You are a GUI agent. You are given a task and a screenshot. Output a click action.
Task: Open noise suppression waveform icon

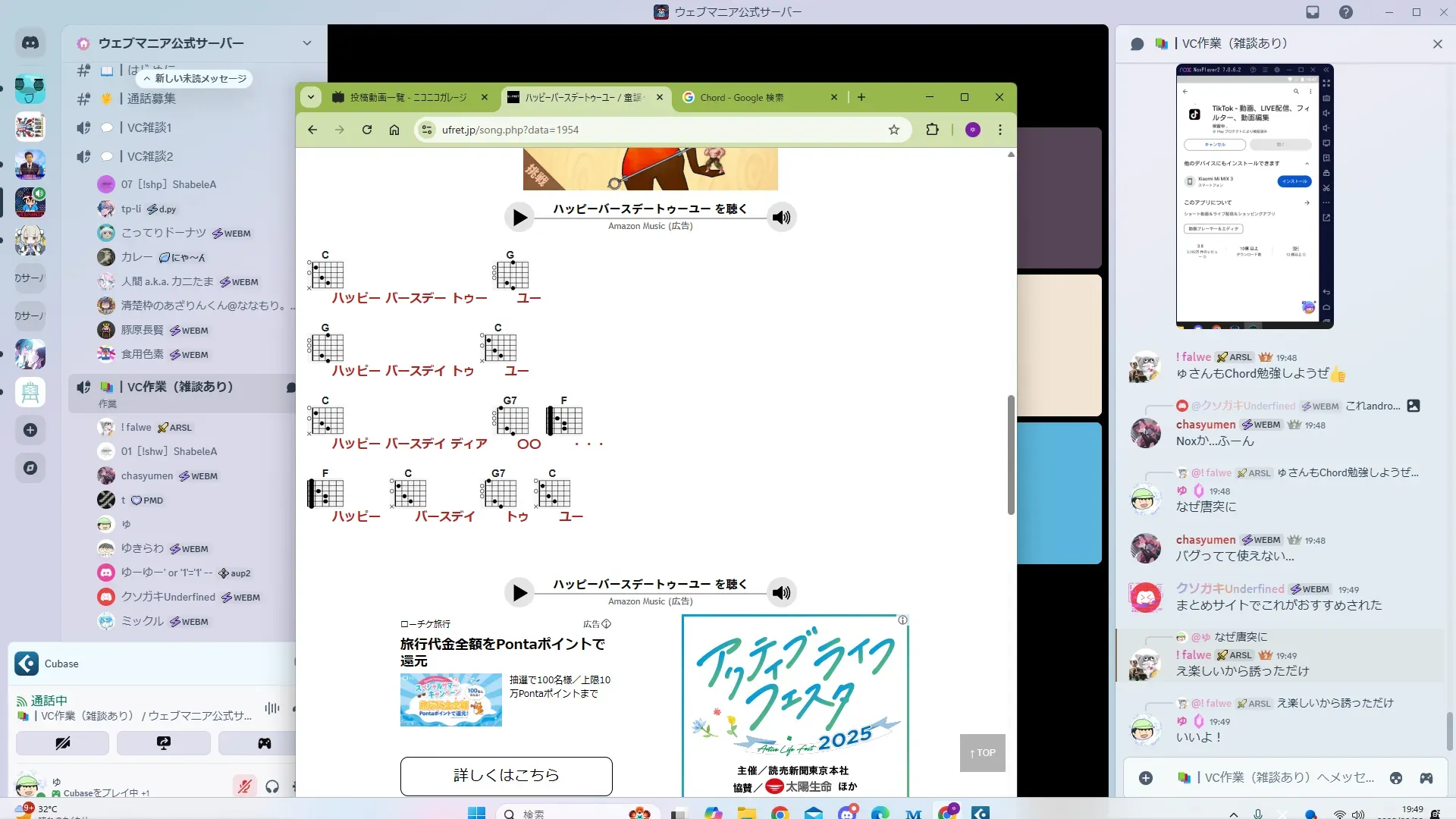tap(271, 708)
